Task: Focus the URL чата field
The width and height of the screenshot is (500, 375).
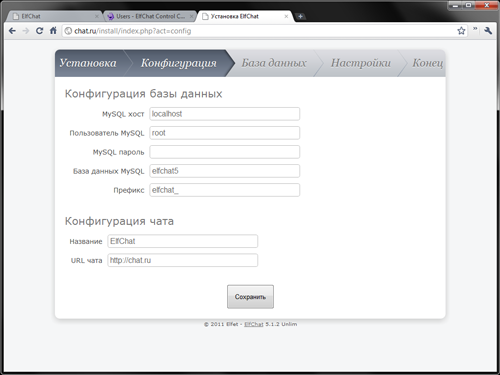Action: coord(183,260)
